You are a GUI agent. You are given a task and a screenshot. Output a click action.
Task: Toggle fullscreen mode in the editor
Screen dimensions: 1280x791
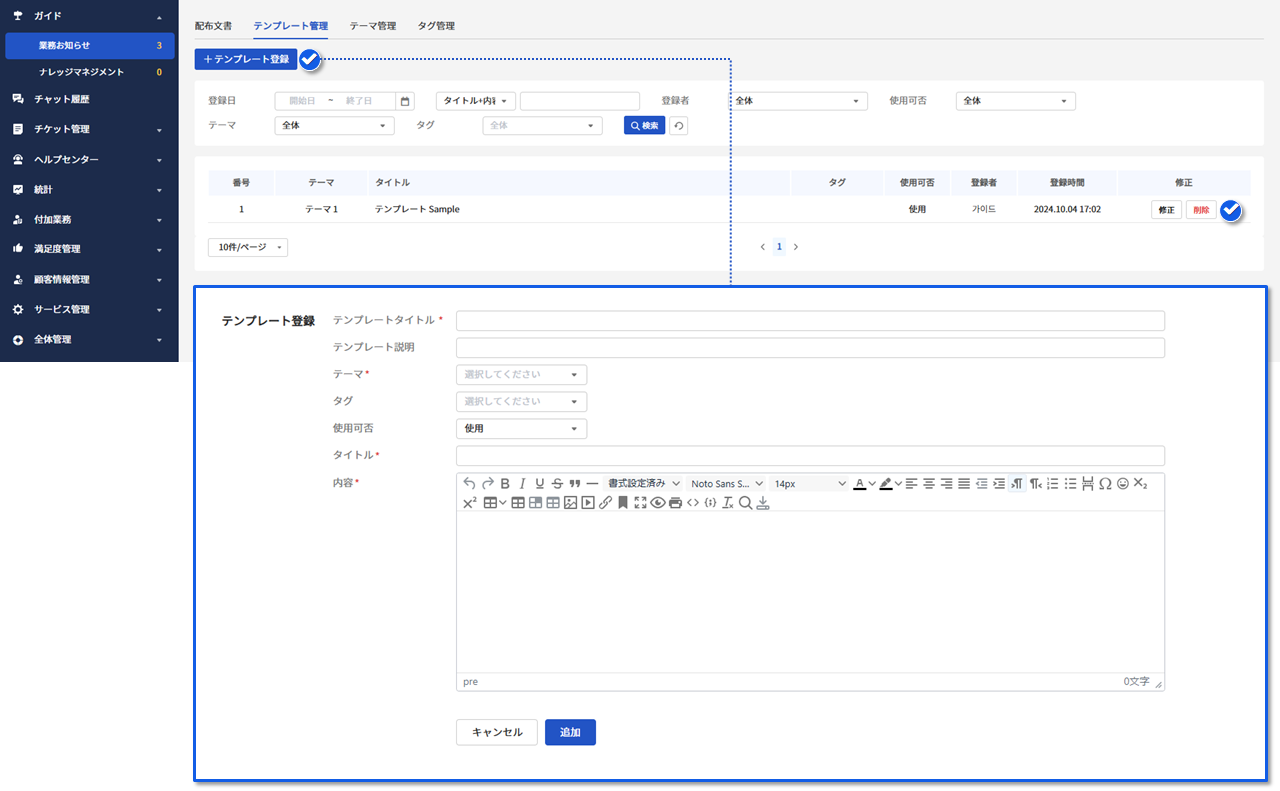click(640, 503)
